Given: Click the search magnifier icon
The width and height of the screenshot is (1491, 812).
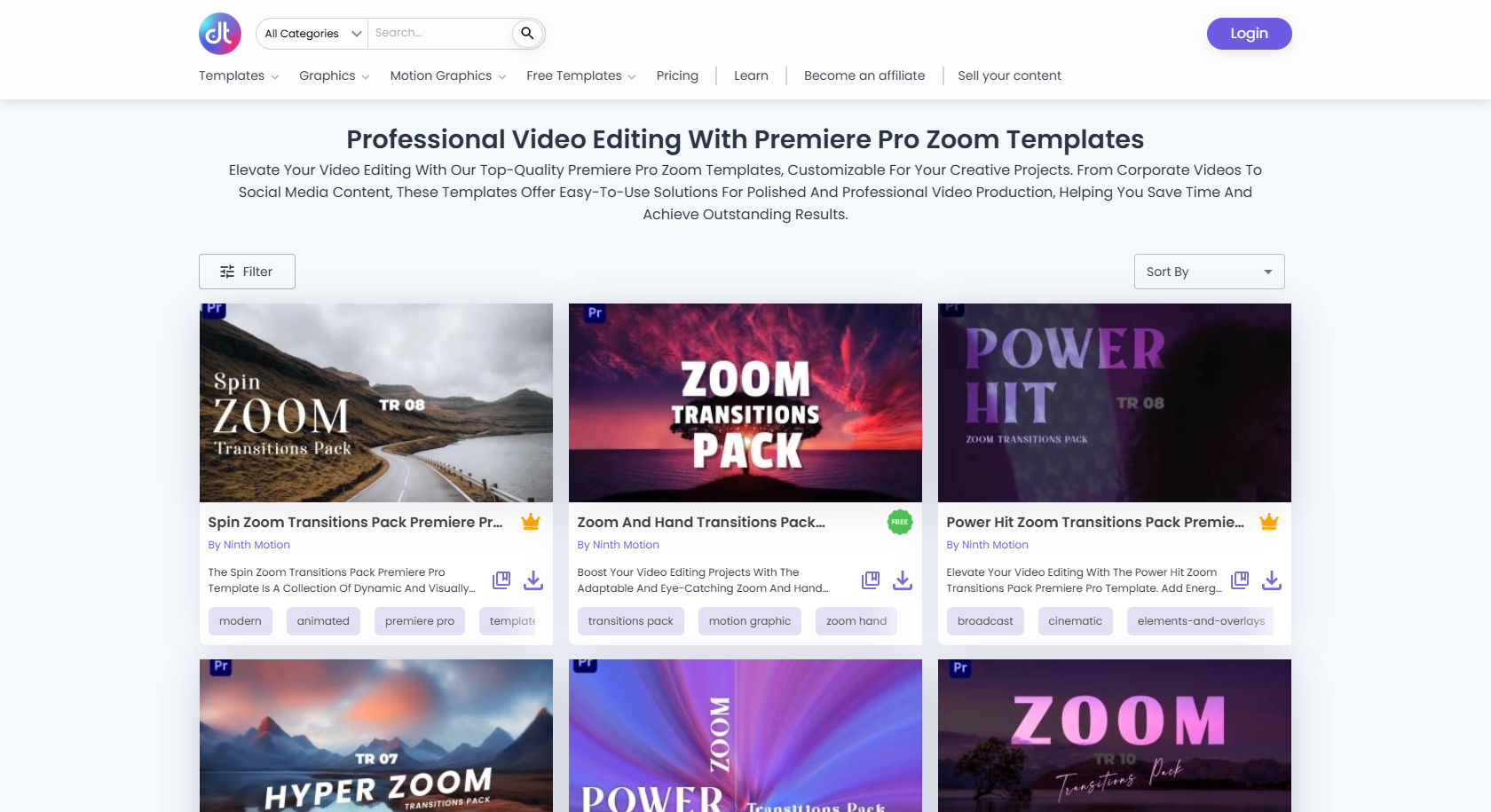Looking at the screenshot, I should [527, 34].
